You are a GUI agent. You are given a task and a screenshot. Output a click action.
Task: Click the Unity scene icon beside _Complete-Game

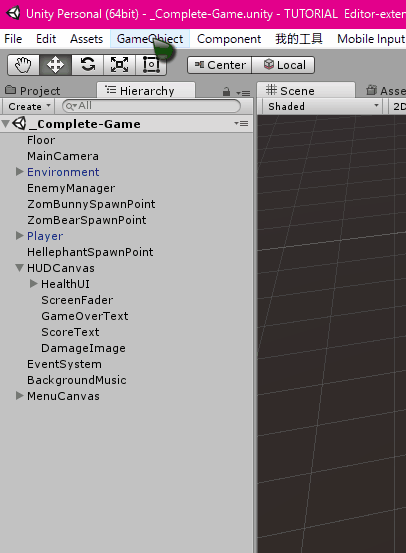[19, 123]
